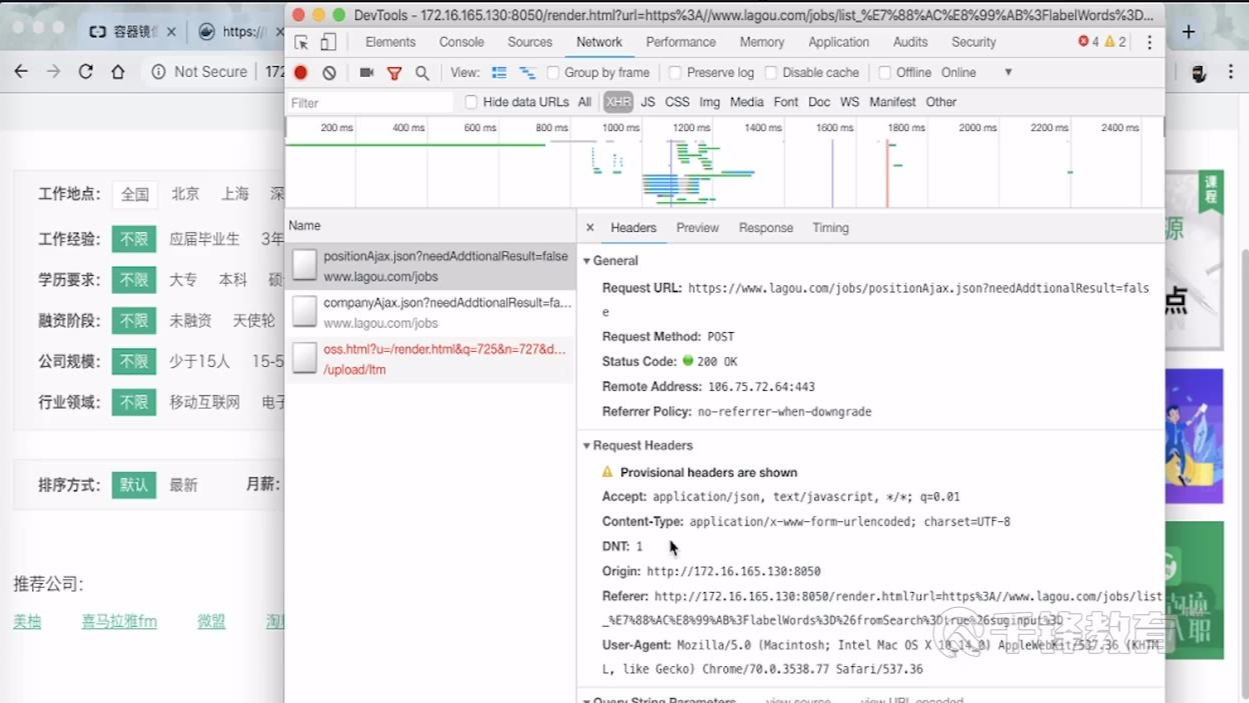Select the JS filter type
The image size is (1249, 703).
648,102
